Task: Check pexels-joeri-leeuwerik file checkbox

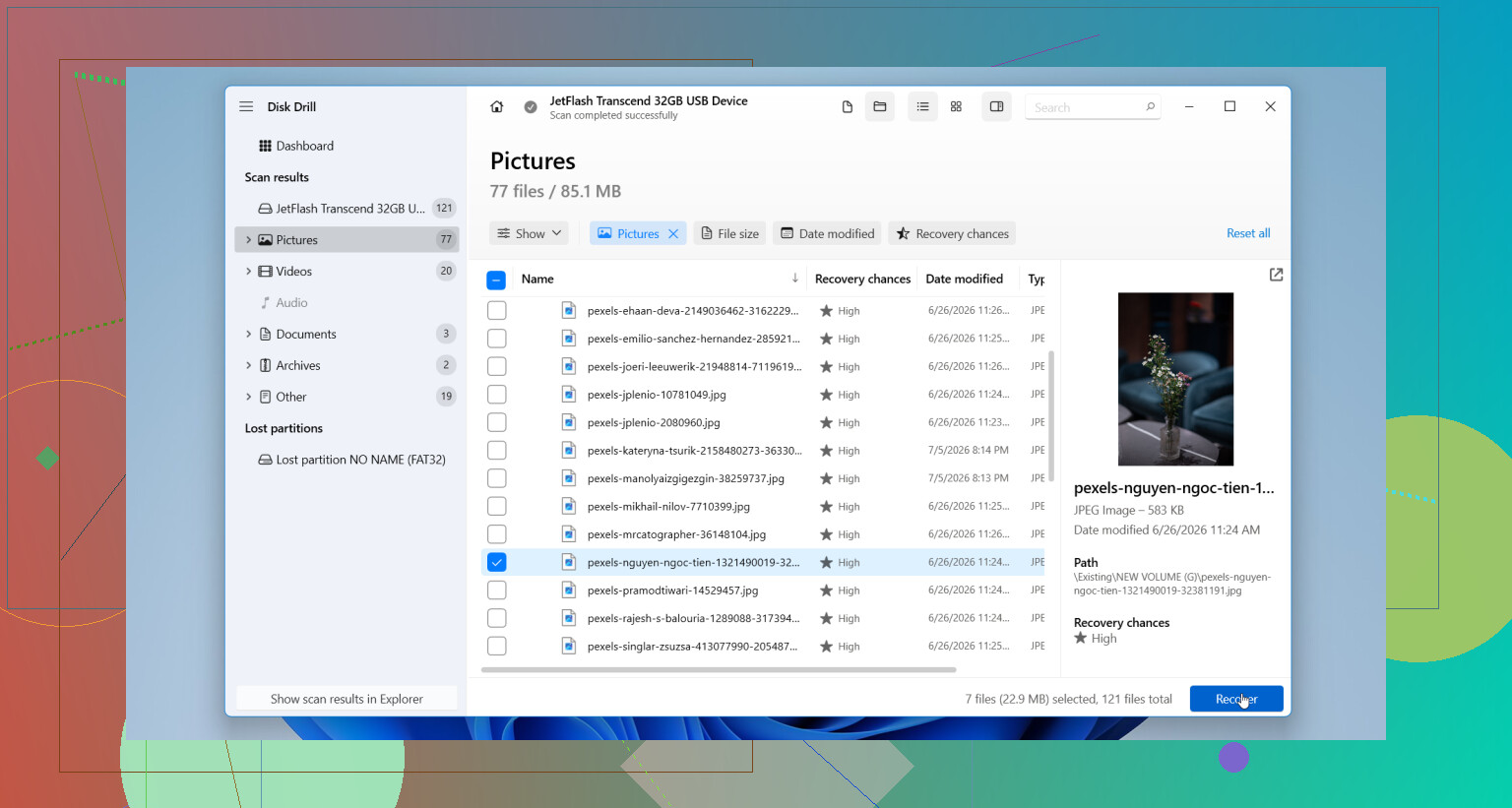Action: tap(497, 366)
